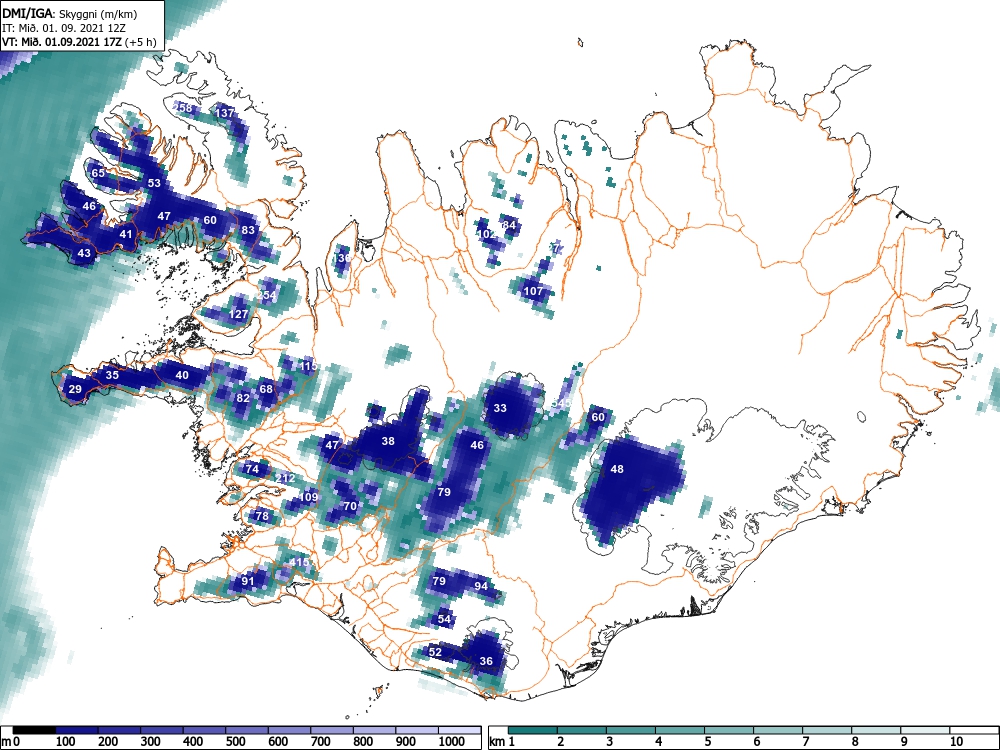Click visibility value 52 near the south coast
The width and height of the screenshot is (1000, 750).
pyautogui.click(x=435, y=652)
